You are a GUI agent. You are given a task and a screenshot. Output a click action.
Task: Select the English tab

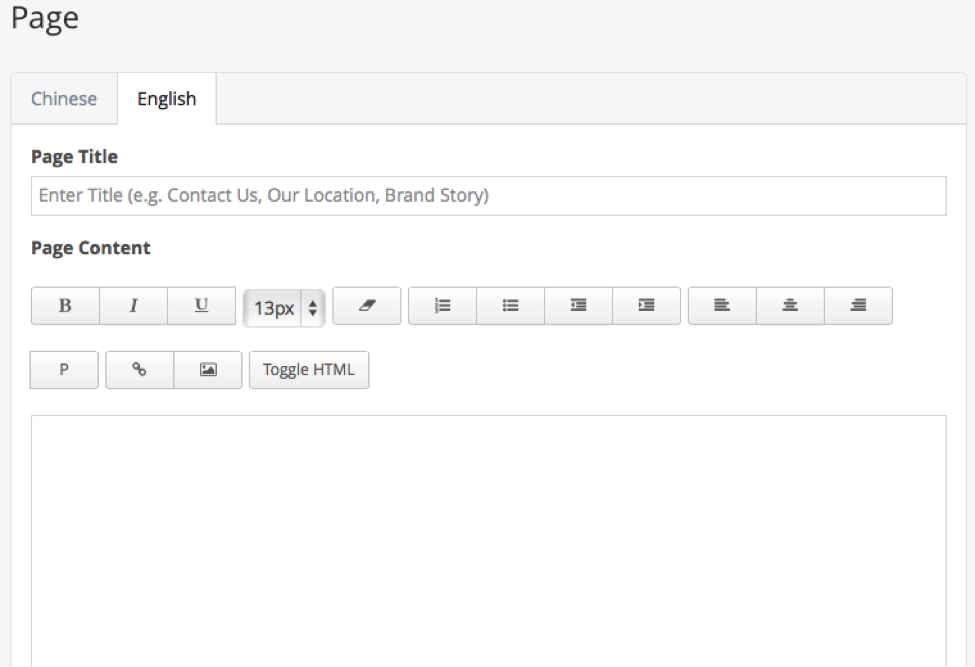(x=167, y=99)
